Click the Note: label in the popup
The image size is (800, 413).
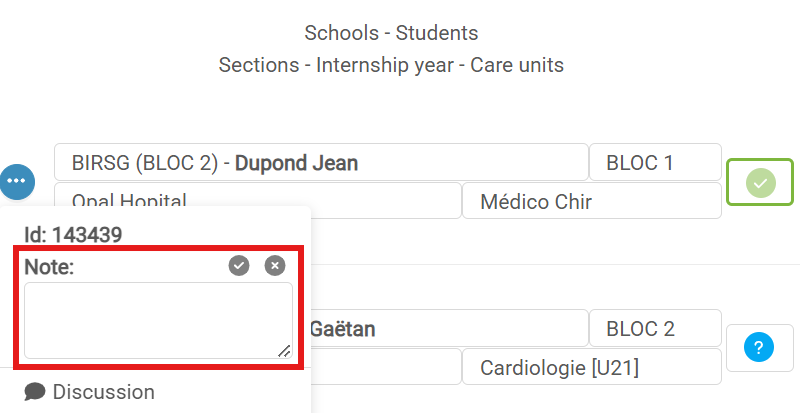[49, 267]
